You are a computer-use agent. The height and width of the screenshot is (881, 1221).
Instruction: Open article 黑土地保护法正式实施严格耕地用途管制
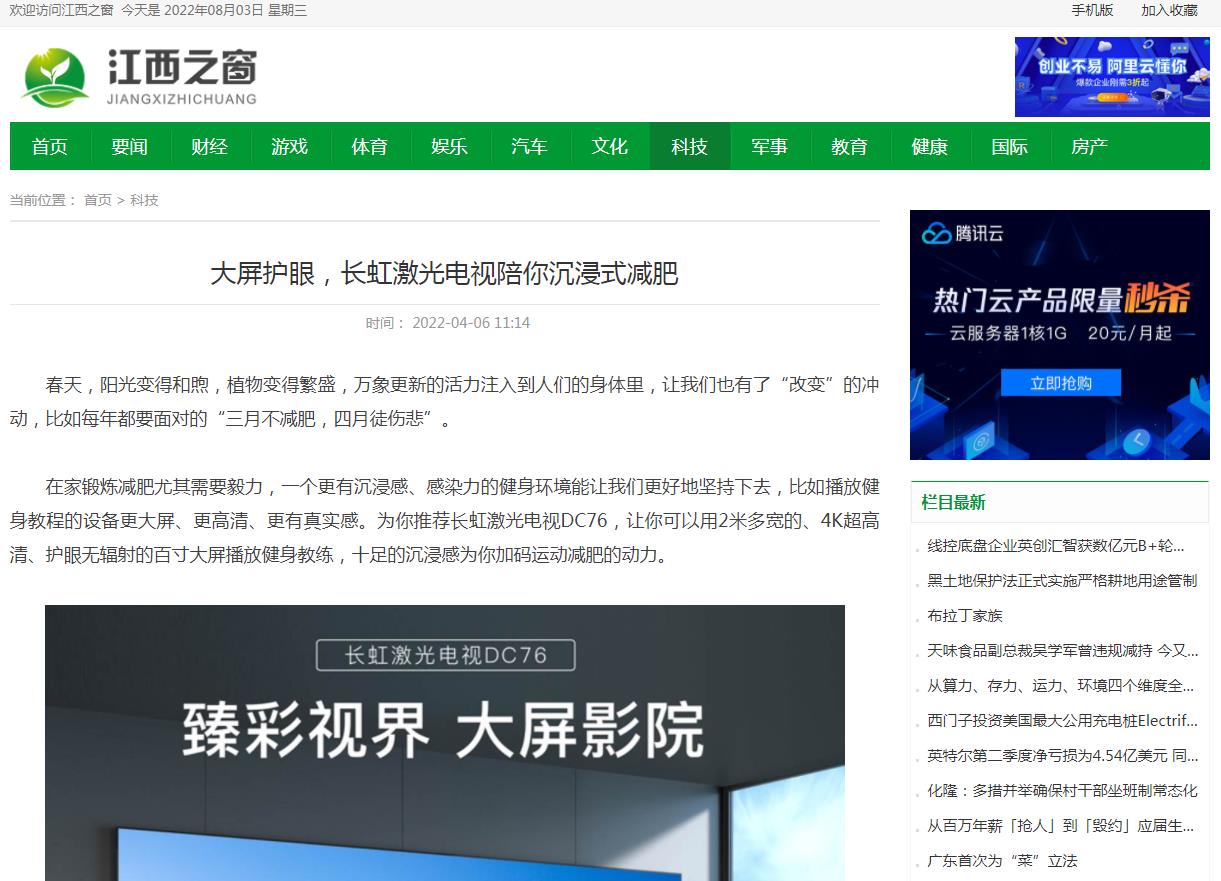tap(1062, 580)
